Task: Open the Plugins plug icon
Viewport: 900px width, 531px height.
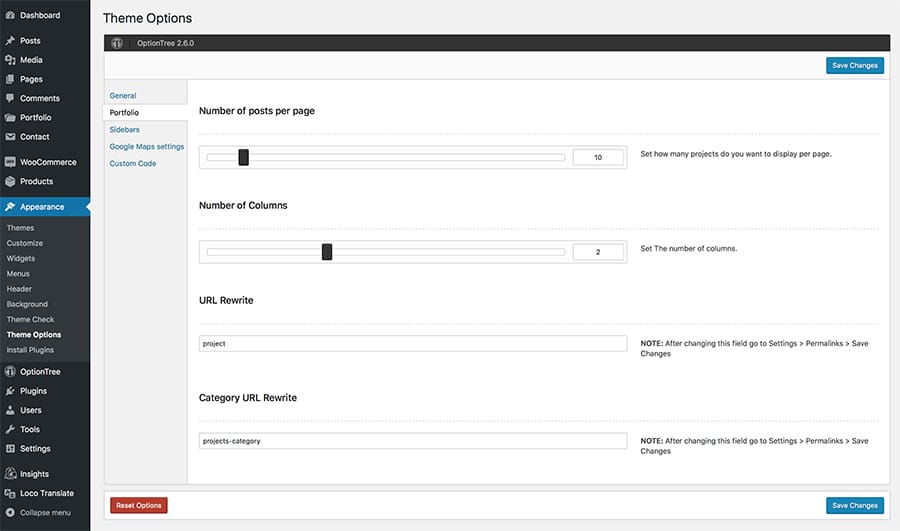Action: [10, 391]
